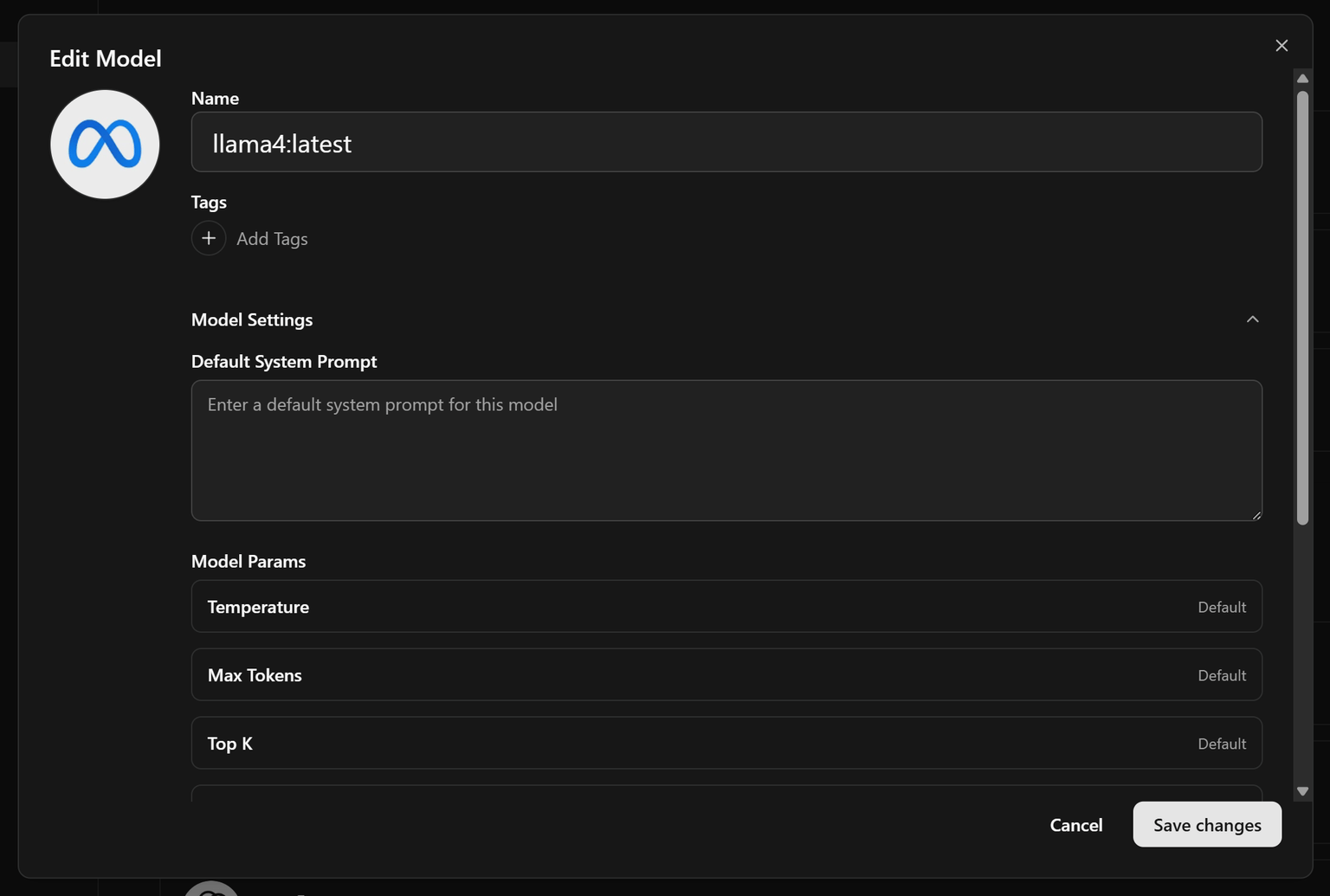This screenshot has width=1330, height=896.
Task: Close the Edit Model dialog
Action: pyautogui.click(x=1282, y=46)
